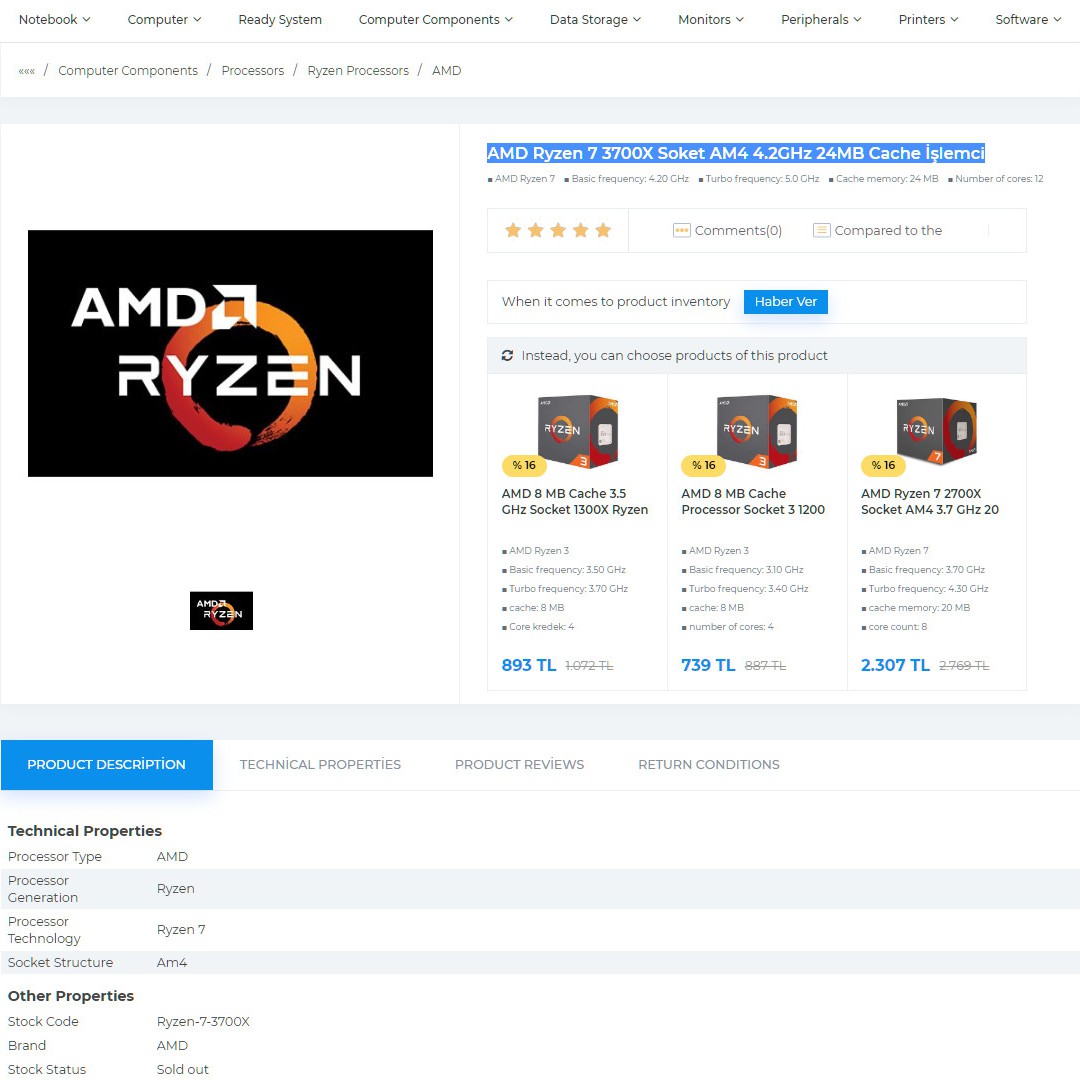Screen dimensions: 1080x1080
Task: Expand the Computer Components menu chevron
Action: coord(508,20)
